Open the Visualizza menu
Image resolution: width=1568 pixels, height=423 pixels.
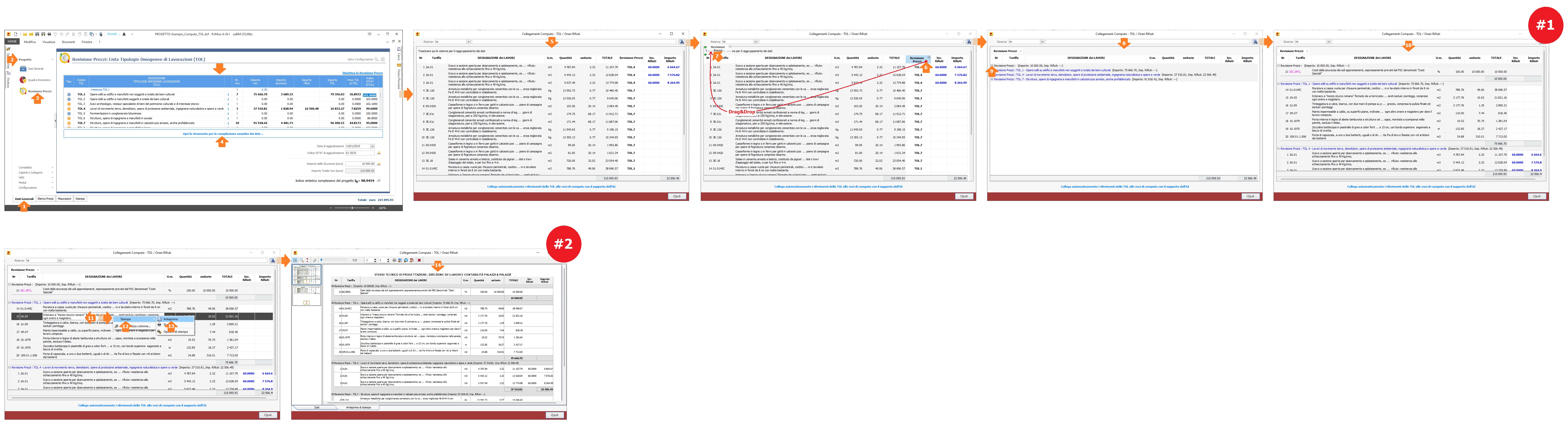(49, 42)
